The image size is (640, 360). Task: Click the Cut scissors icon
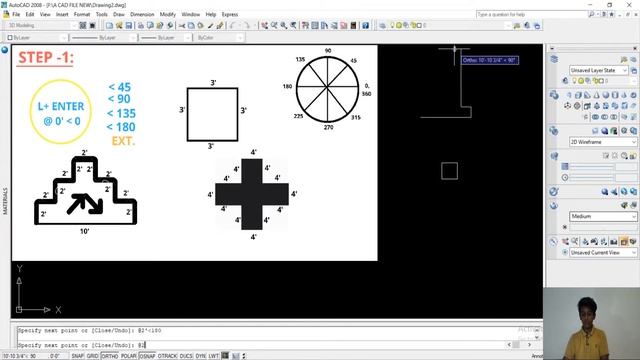[182, 25]
